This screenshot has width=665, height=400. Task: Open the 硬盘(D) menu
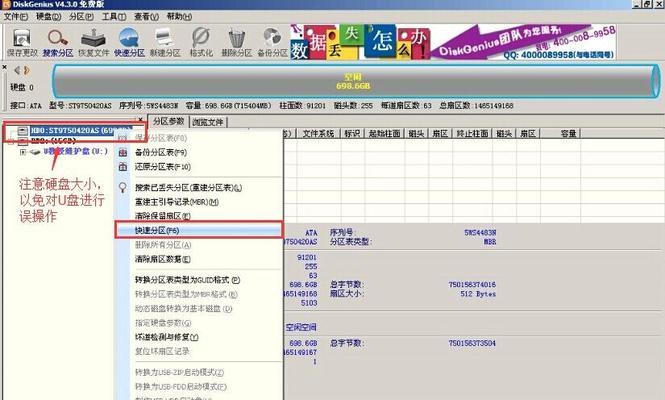pos(48,17)
